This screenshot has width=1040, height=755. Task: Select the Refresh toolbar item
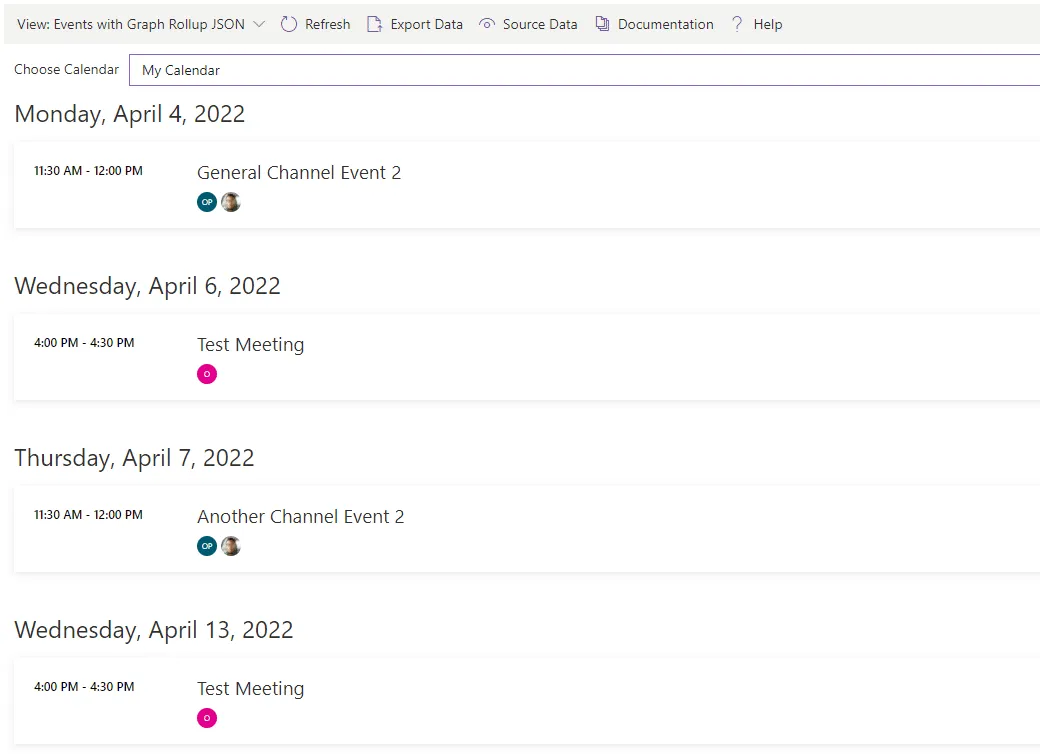click(x=315, y=23)
